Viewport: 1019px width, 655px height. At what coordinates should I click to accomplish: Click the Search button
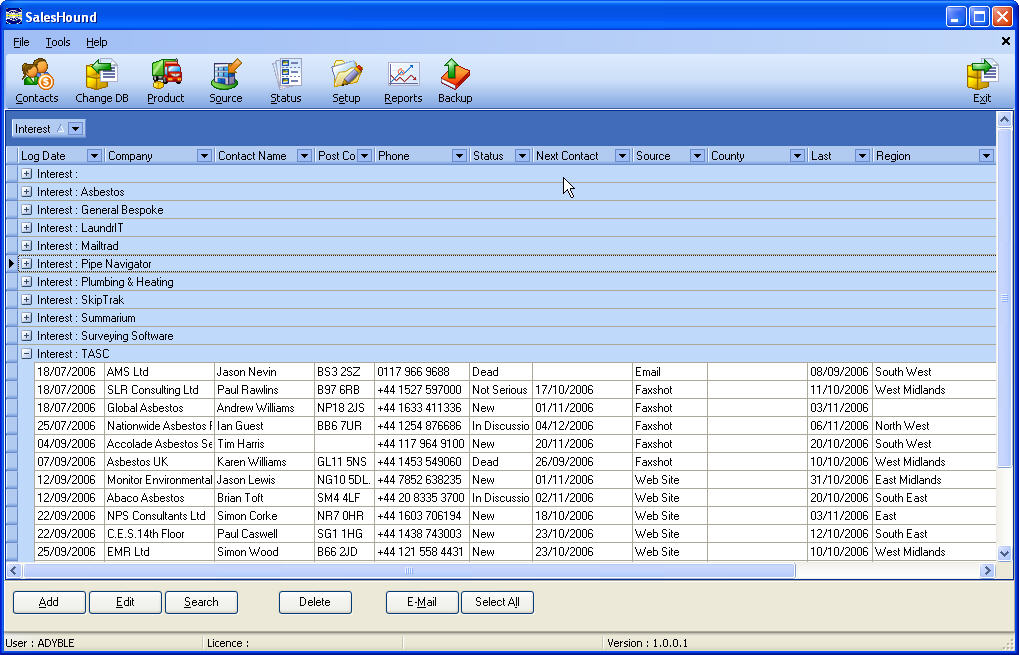[201, 602]
